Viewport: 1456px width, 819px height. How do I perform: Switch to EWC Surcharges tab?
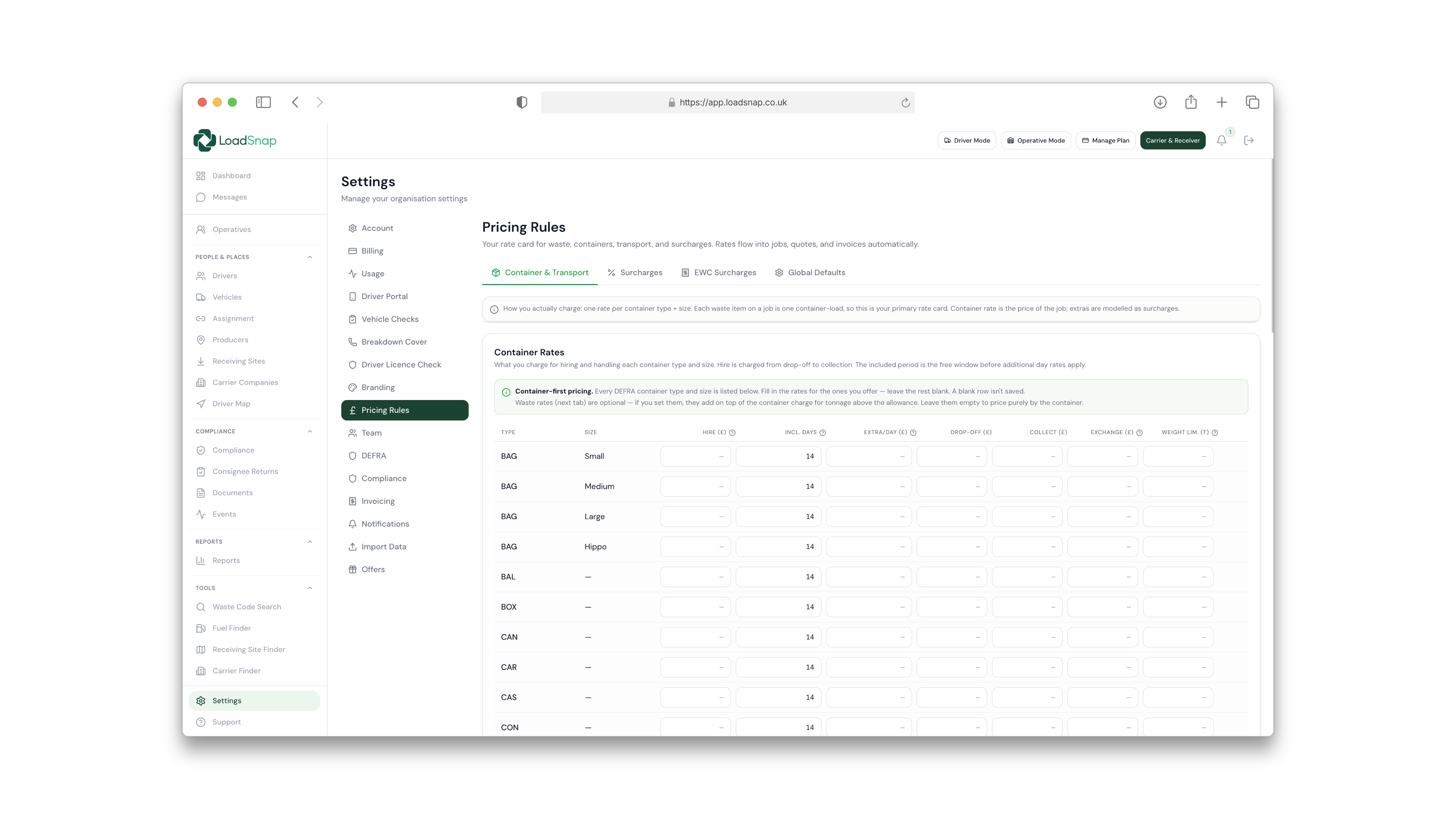[x=719, y=273]
